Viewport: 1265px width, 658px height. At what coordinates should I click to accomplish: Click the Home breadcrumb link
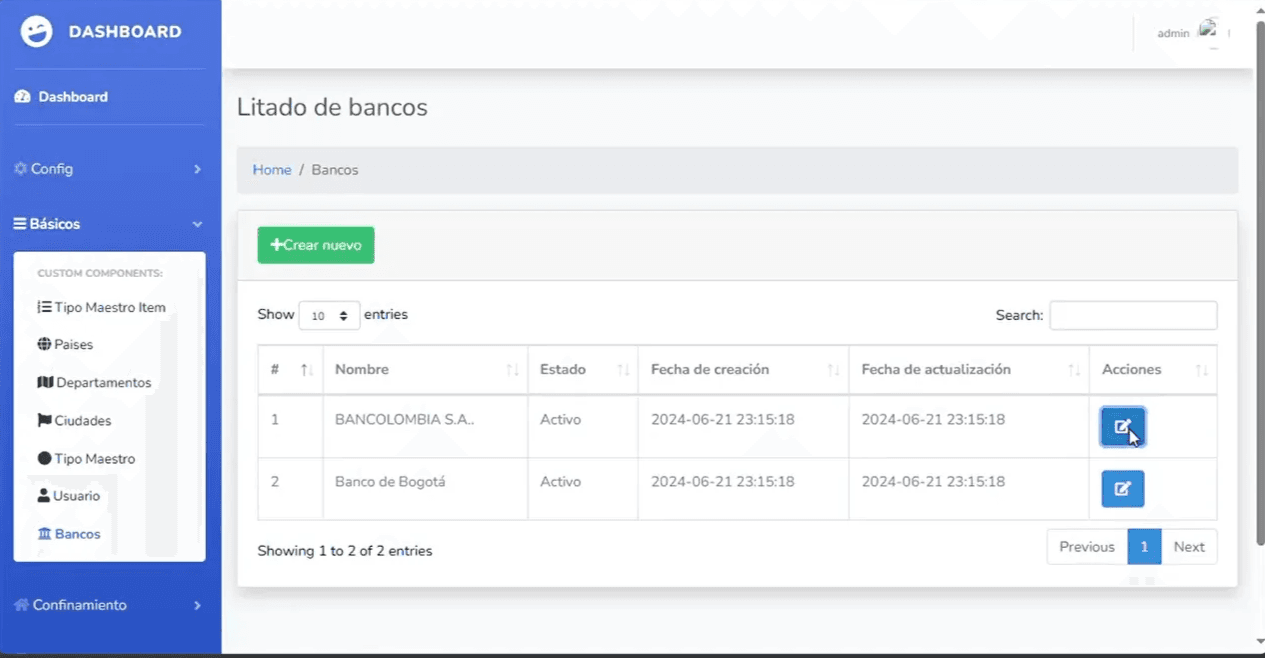pos(271,170)
